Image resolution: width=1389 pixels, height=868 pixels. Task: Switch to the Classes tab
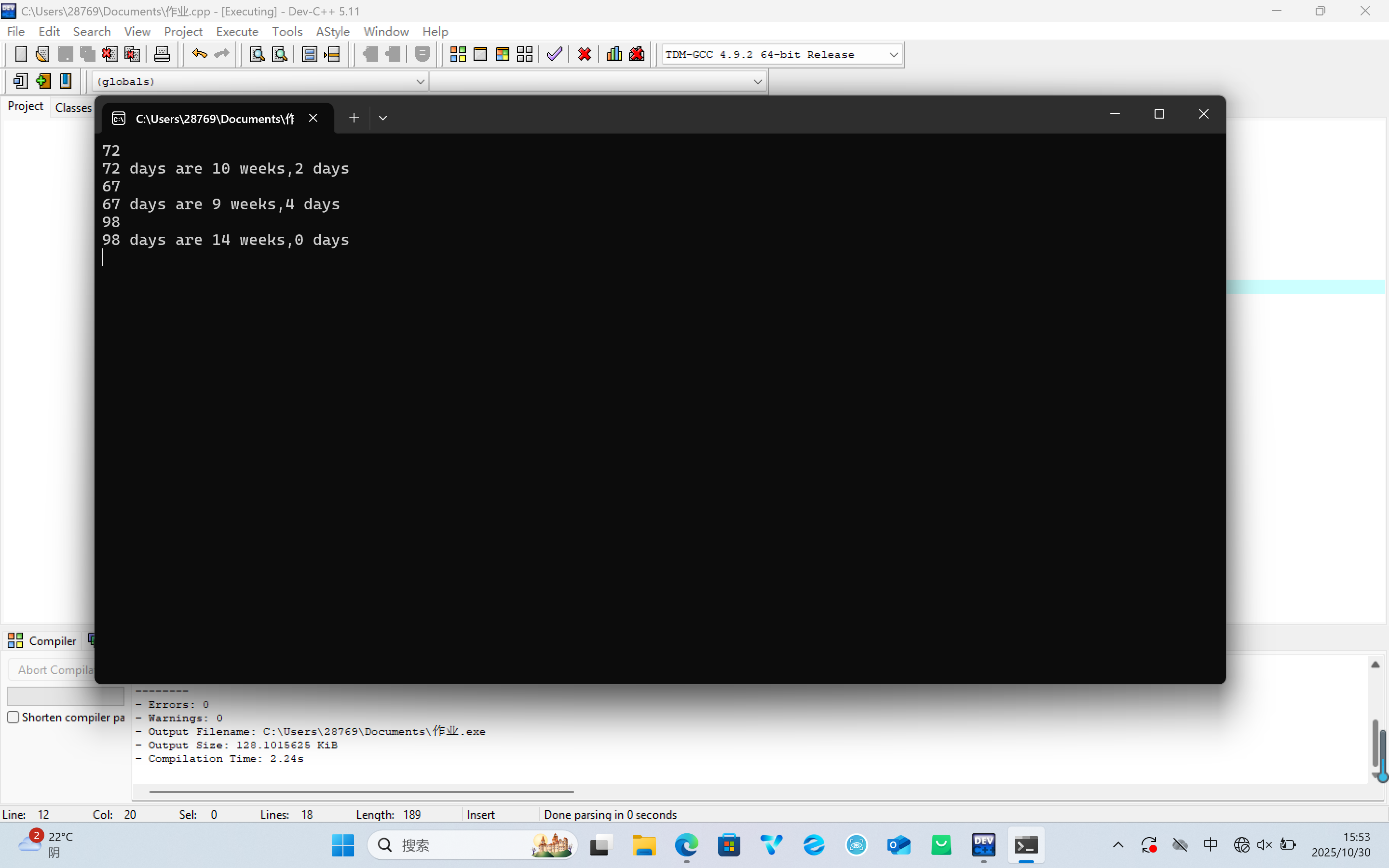tap(73, 108)
